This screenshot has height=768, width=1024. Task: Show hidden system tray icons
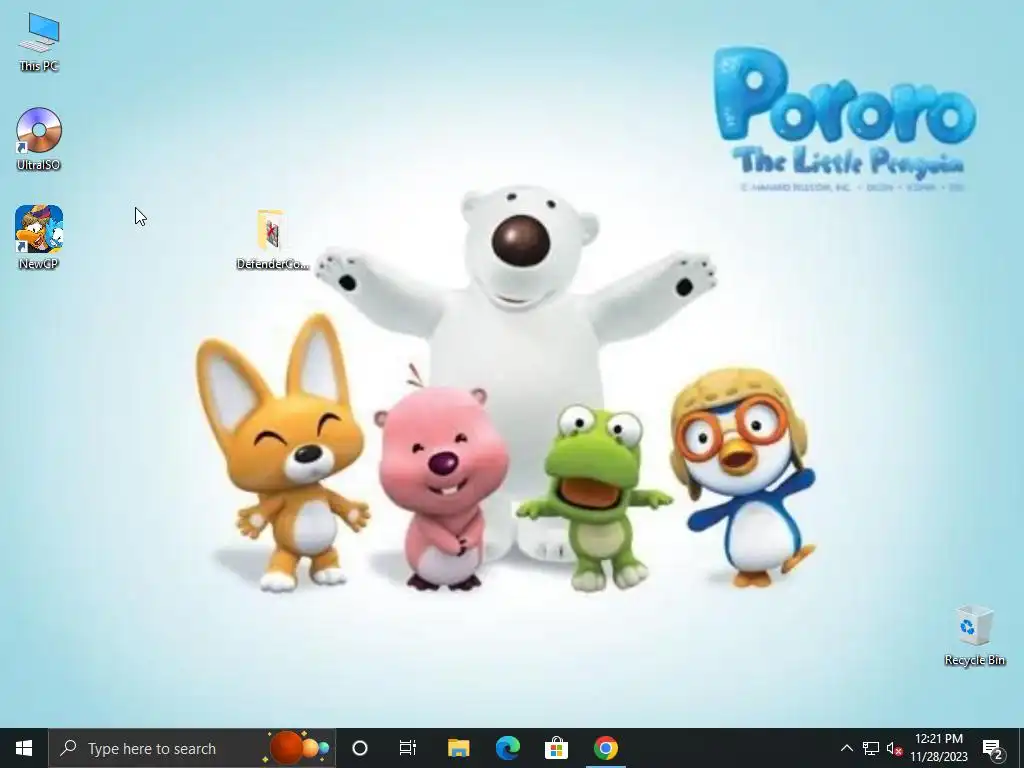tap(846, 748)
